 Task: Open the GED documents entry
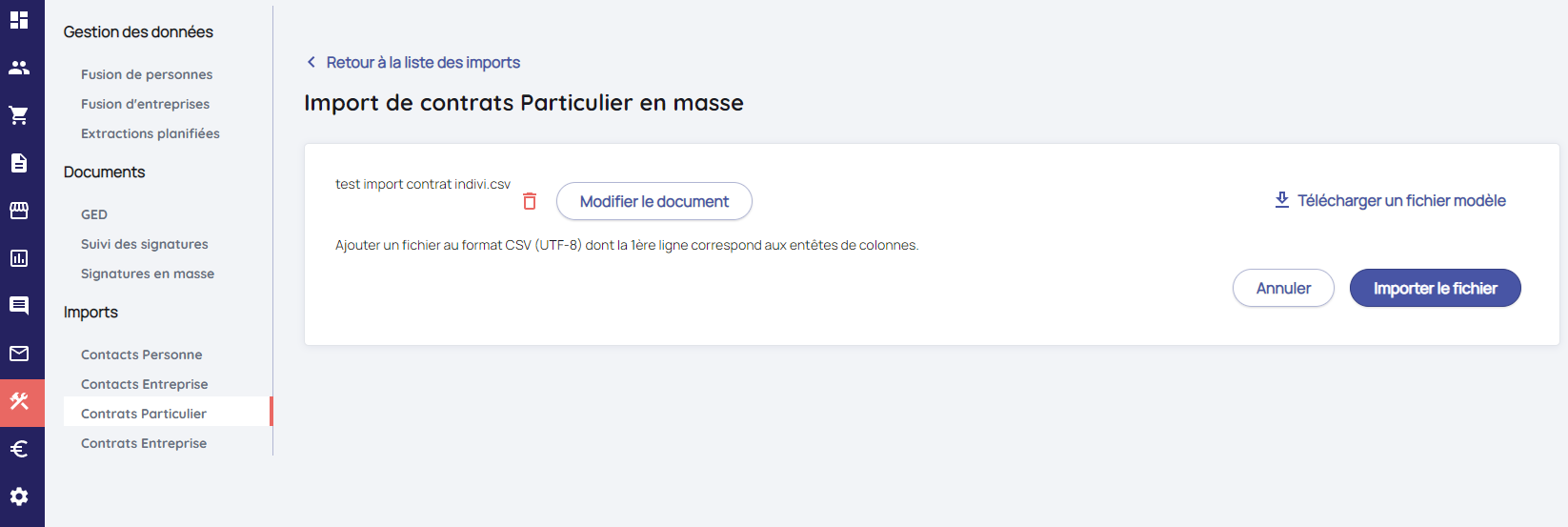point(94,214)
